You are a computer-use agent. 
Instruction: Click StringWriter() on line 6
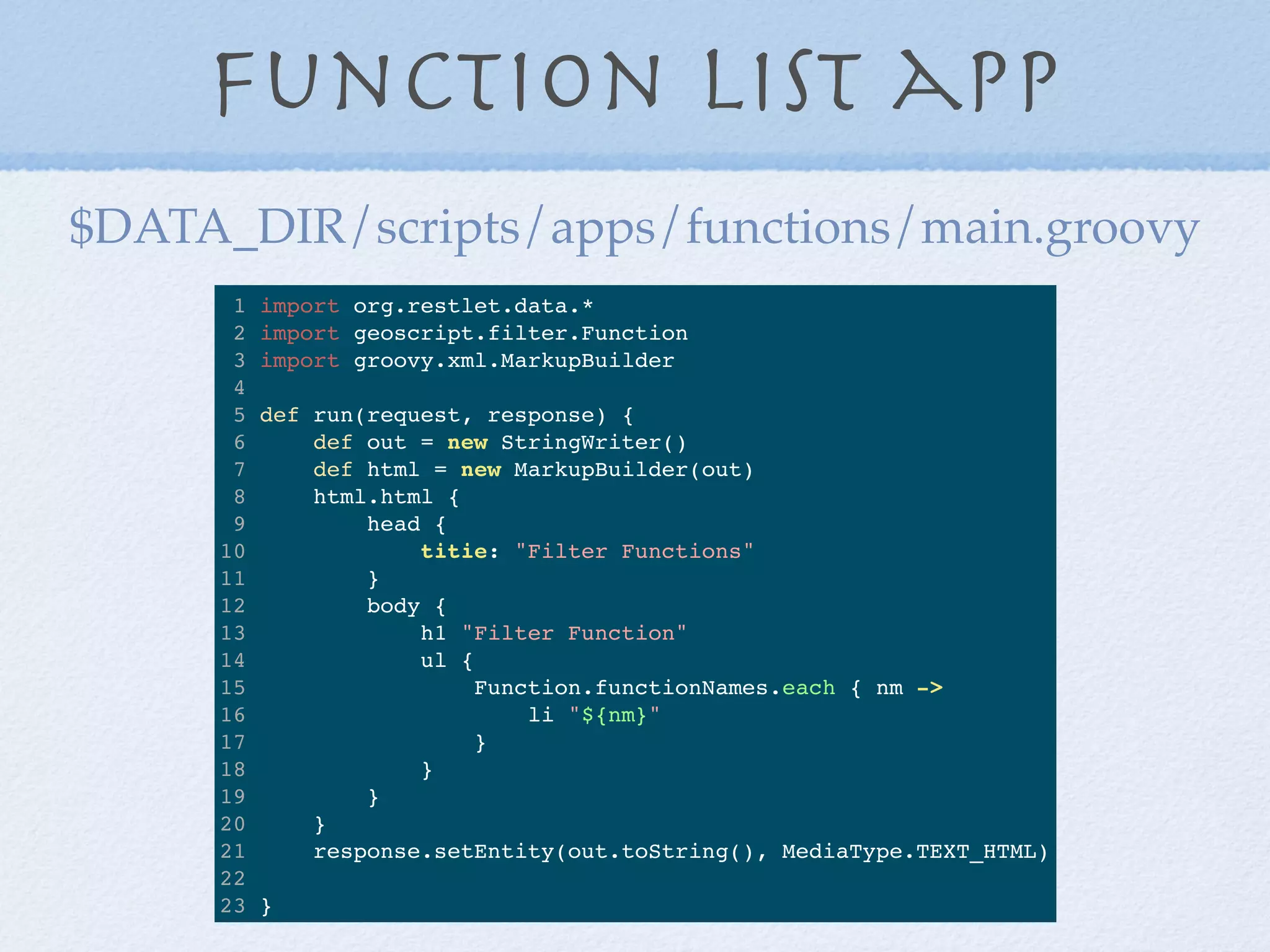point(593,443)
